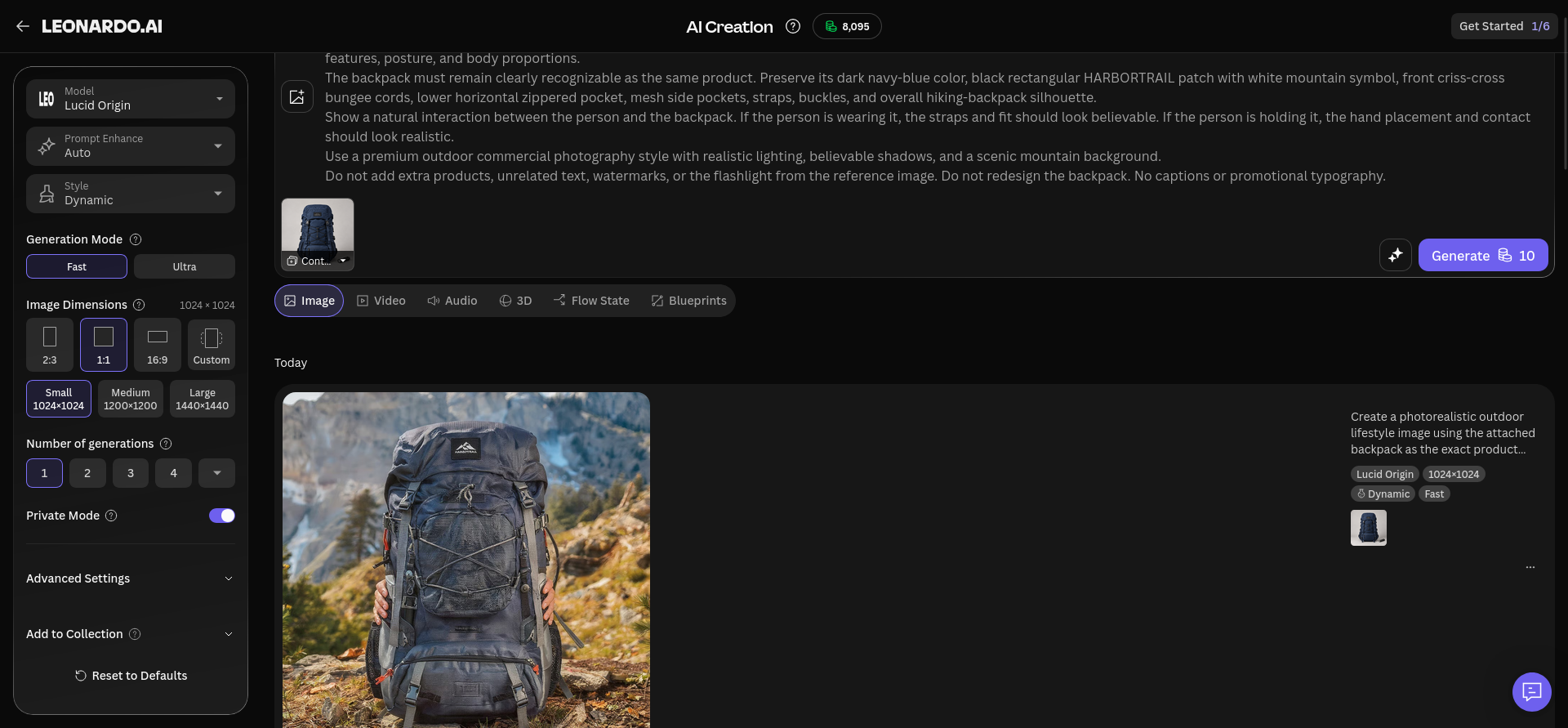Click the sparkle prompt improve icon
1568x728 pixels.
(1396, 255)
